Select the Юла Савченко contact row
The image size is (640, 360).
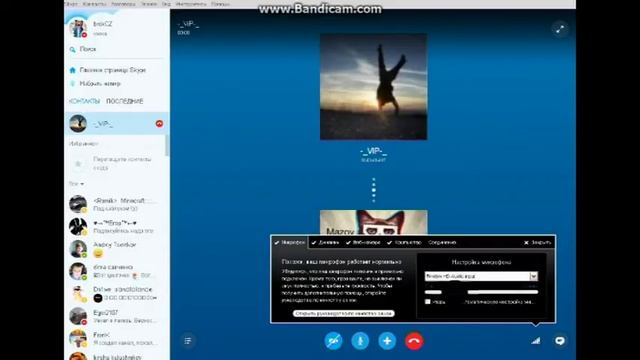click(x=117, y=271)
